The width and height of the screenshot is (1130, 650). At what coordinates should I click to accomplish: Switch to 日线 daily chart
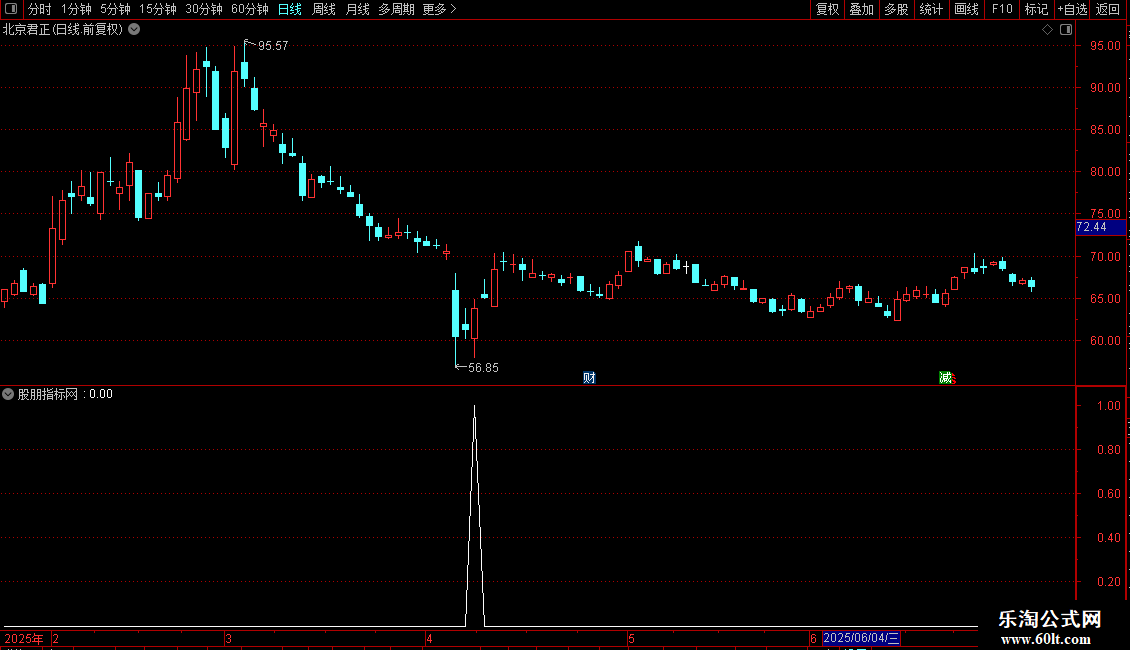coord(290,9)
